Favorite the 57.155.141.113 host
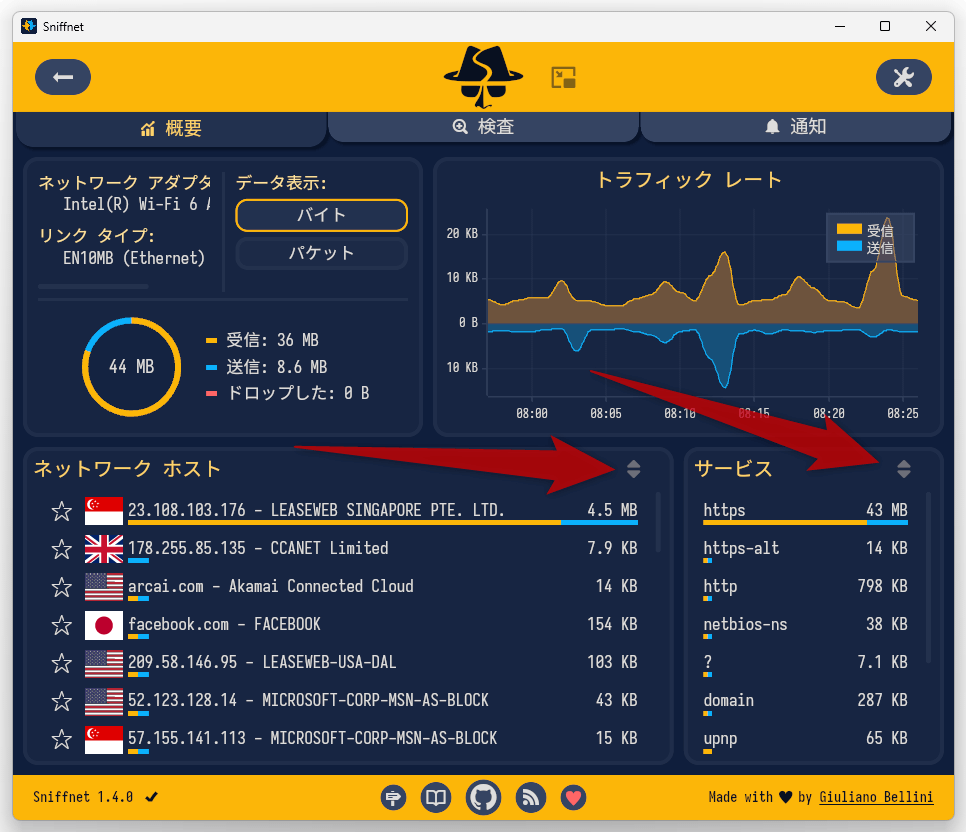Screen dimensions: 966x832 tap(62, 740)
